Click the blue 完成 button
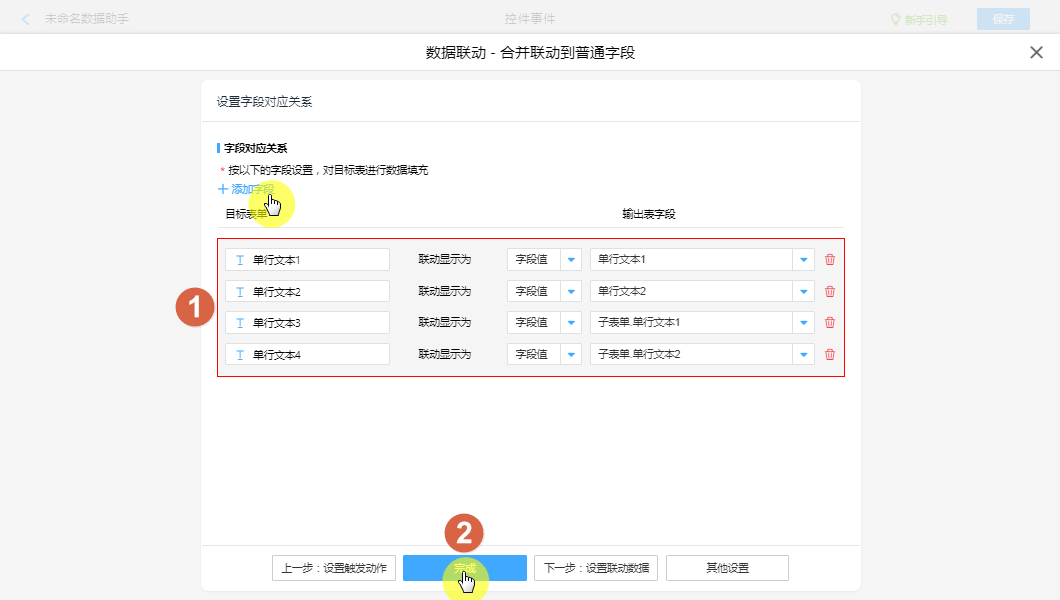This screenshot has width=1060, height=600. [x=464, y=568]
